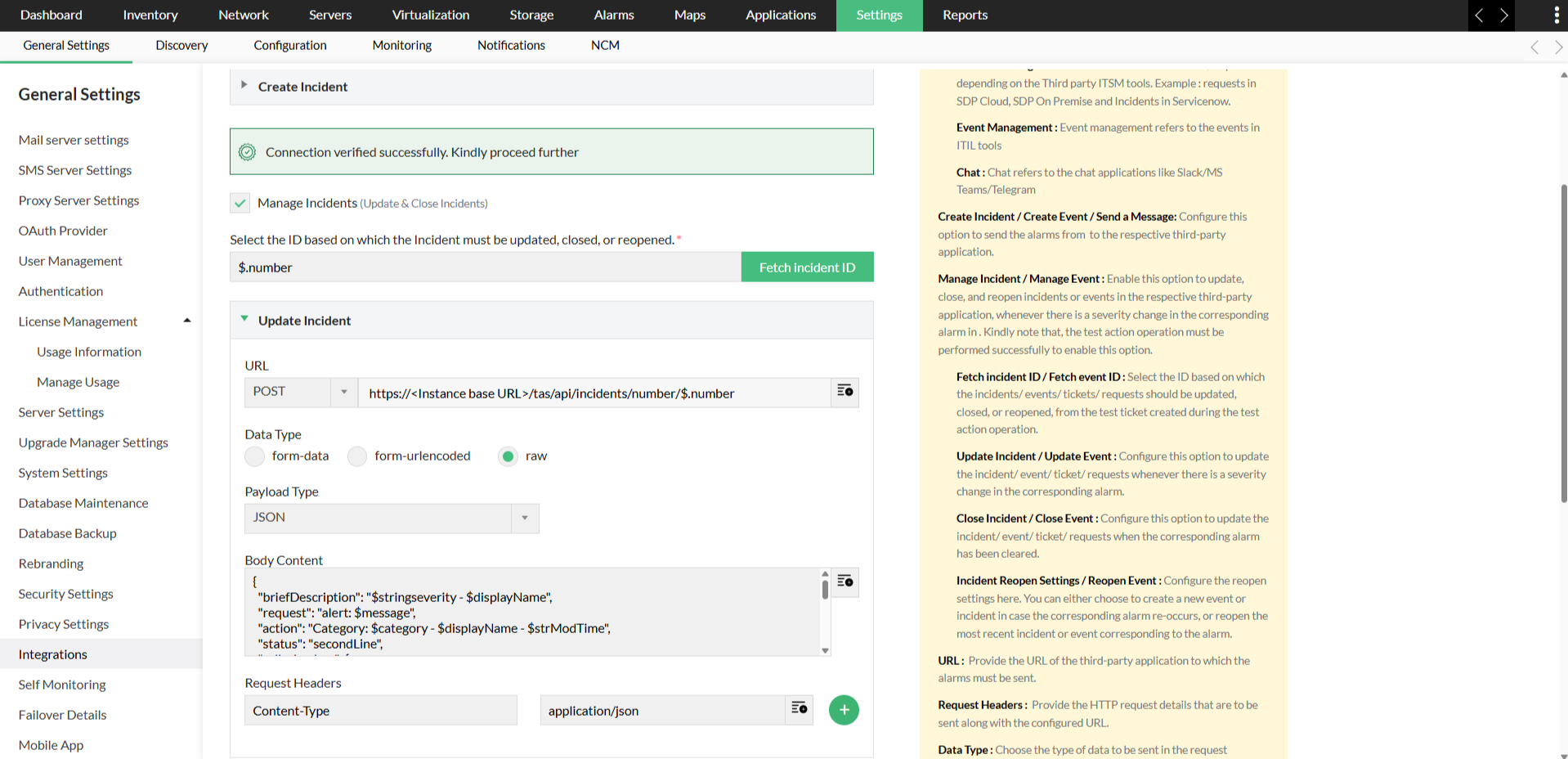Open the Reports menu in the top bar

point(964,15)
